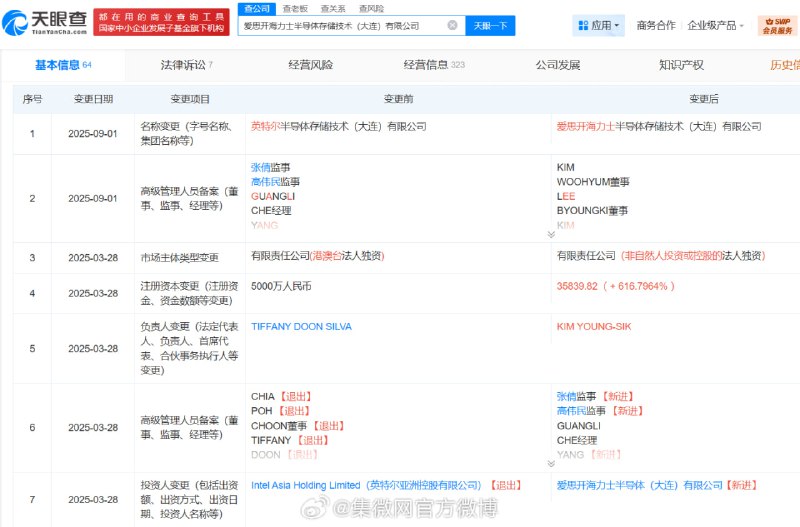
Task: Select the 查老板 search tab
Action: [x=295, y=9]
